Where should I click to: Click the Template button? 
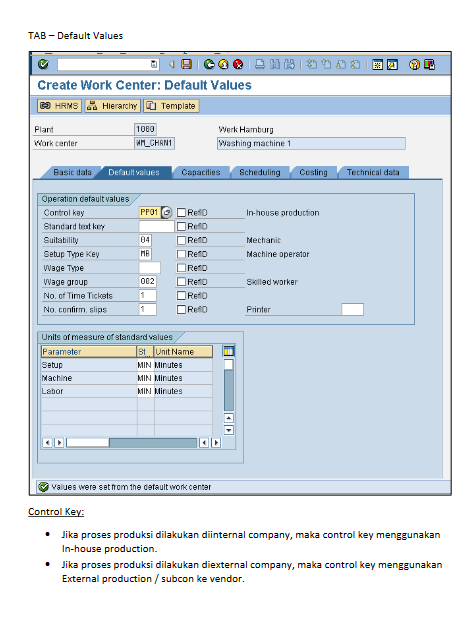point(171,106)
